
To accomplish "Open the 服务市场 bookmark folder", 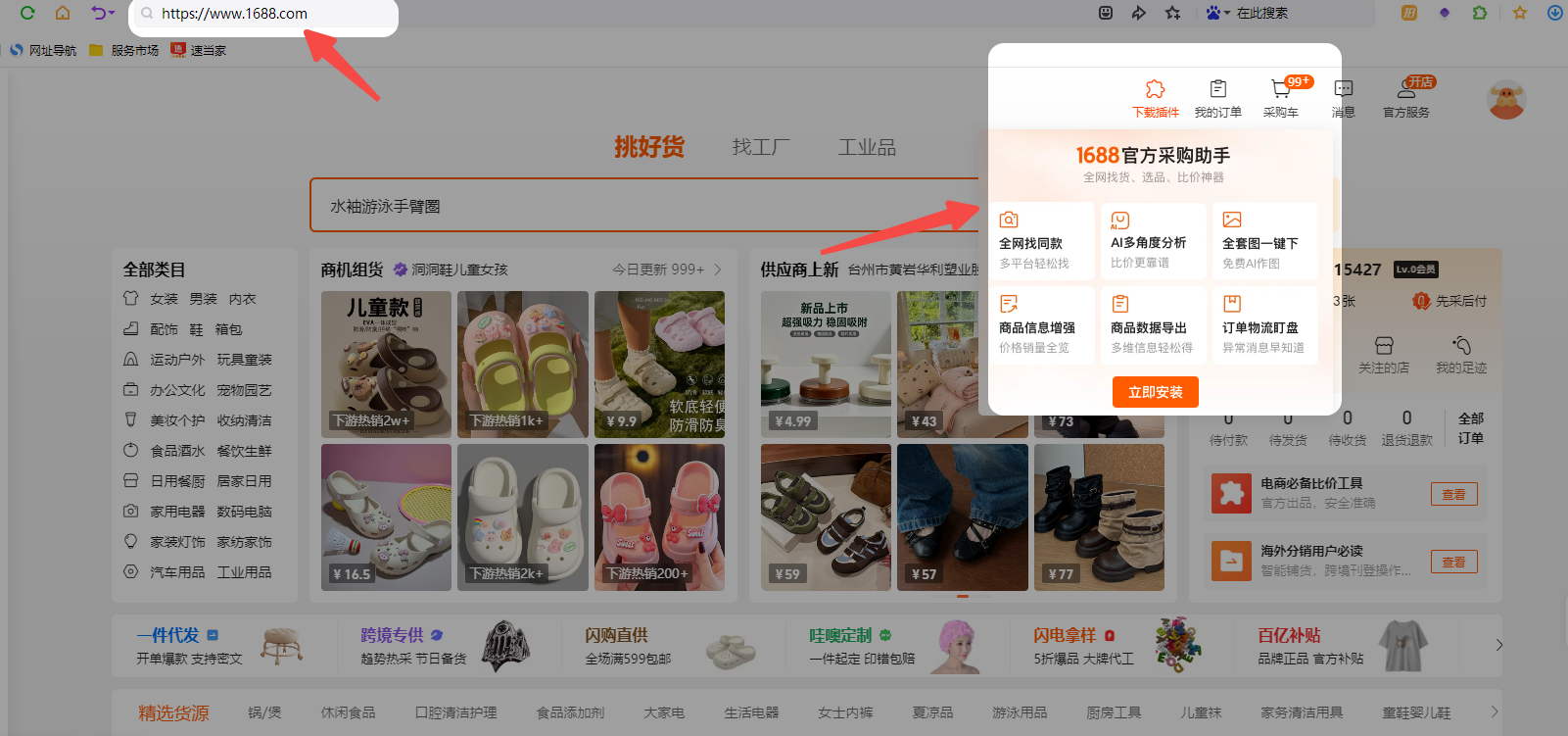I will point(124,50).
